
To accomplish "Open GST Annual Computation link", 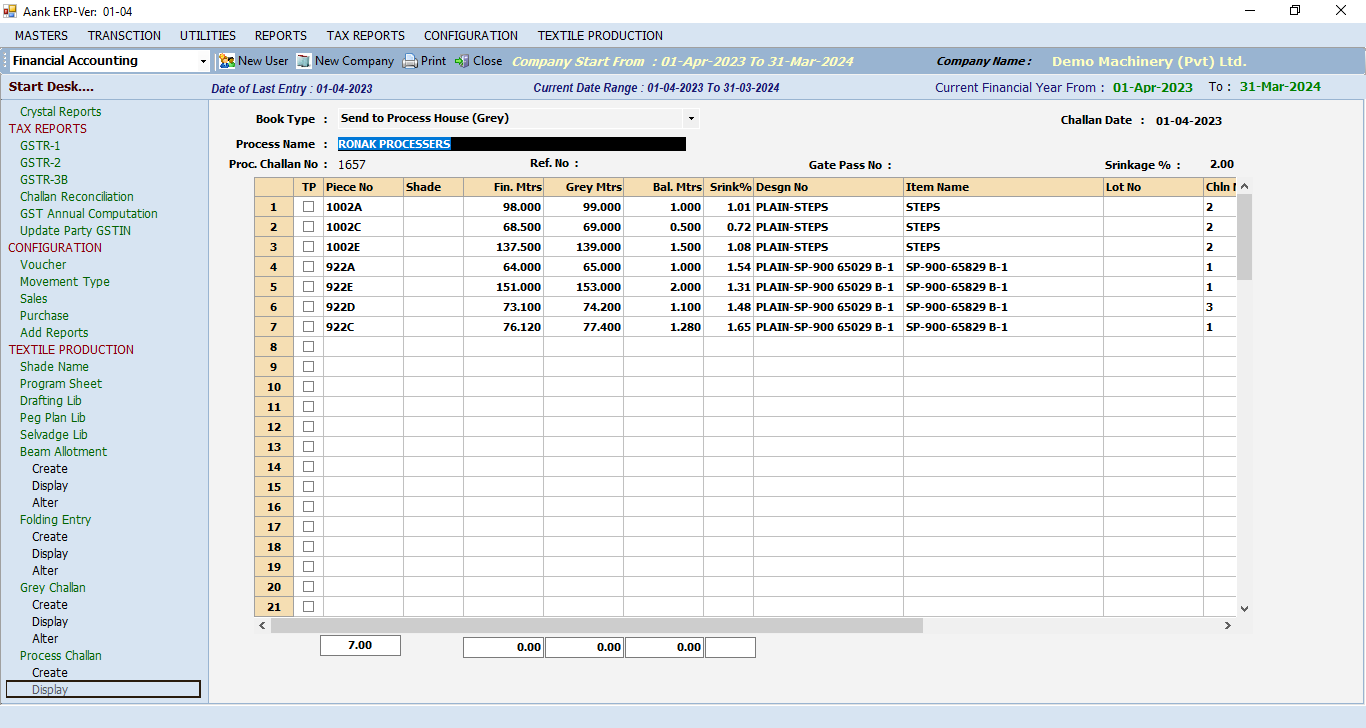I will click(x=89, y=214).
